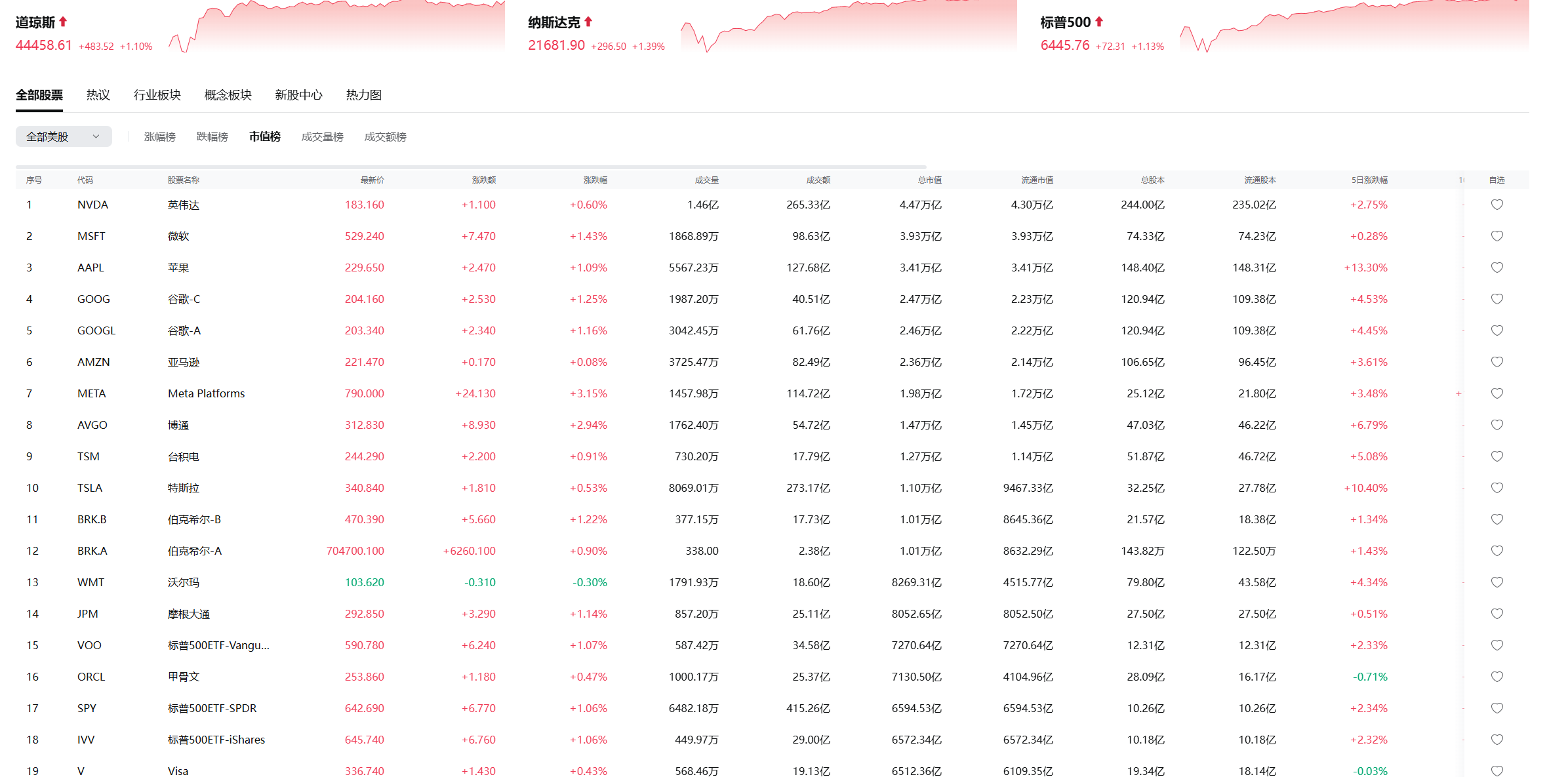This screenshot has width=1568, height=777.
Task: Click the 流通市值 column header
Action: [1037, 180]
